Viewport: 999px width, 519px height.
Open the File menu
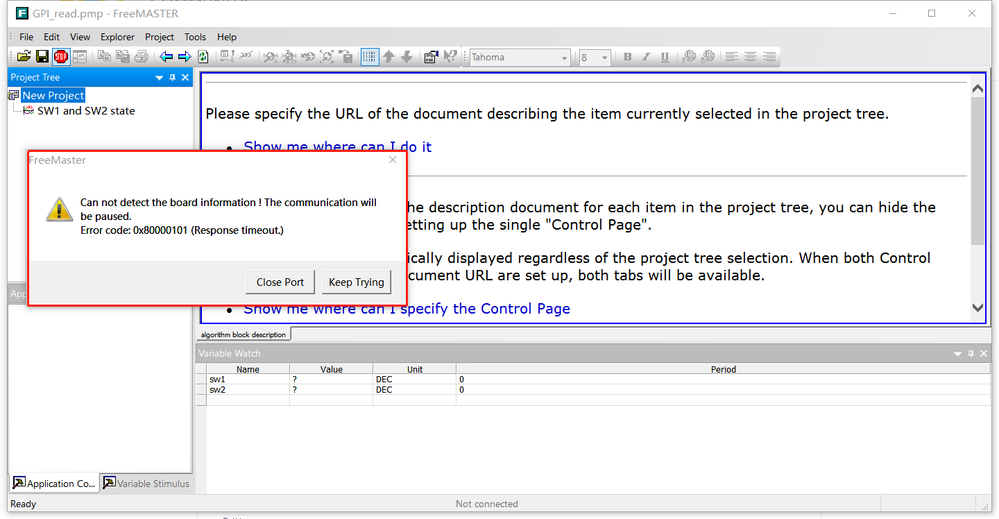26,37
